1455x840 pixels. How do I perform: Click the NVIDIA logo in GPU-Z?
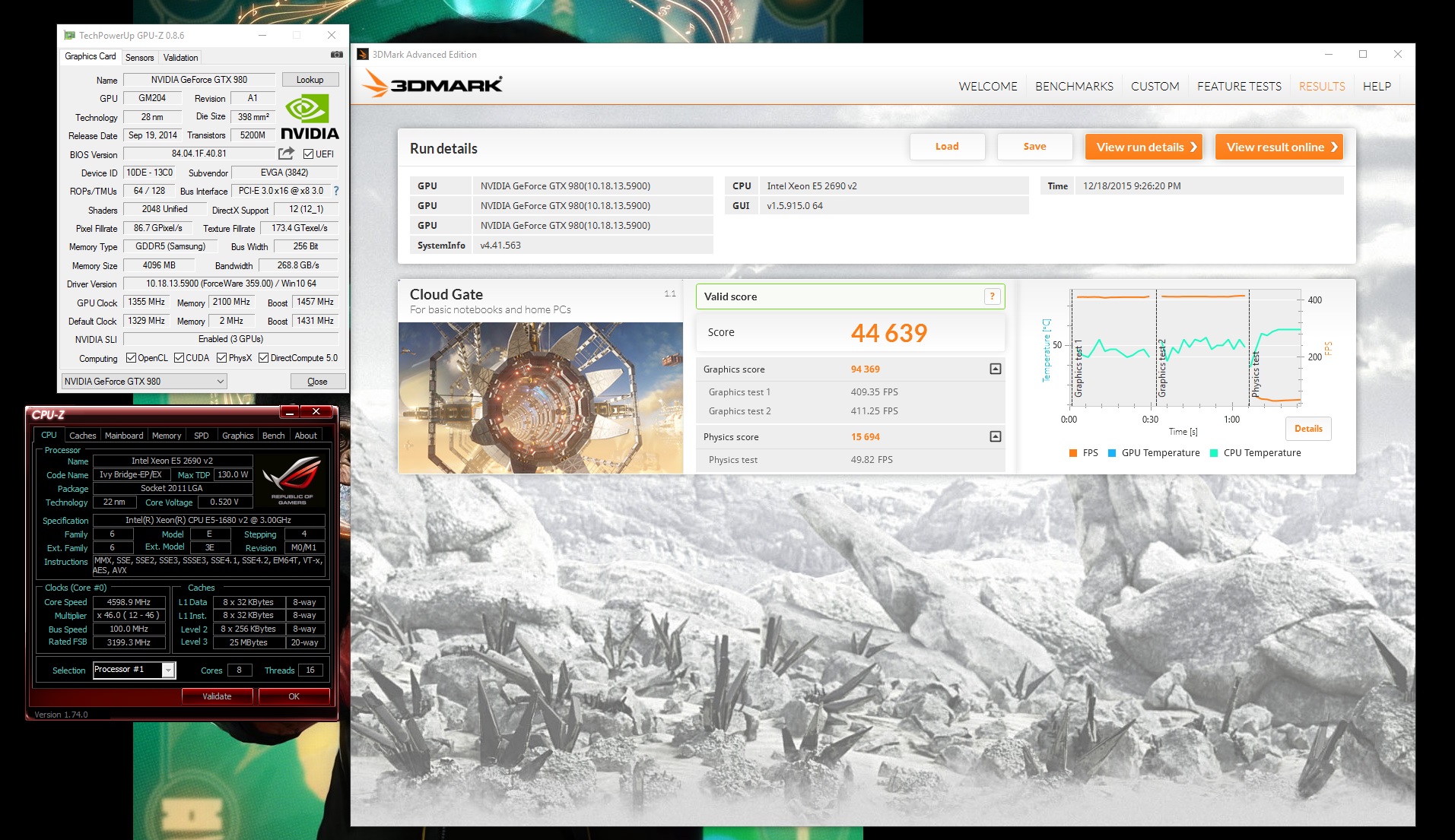pyautogui.click(x=310, y=117)
